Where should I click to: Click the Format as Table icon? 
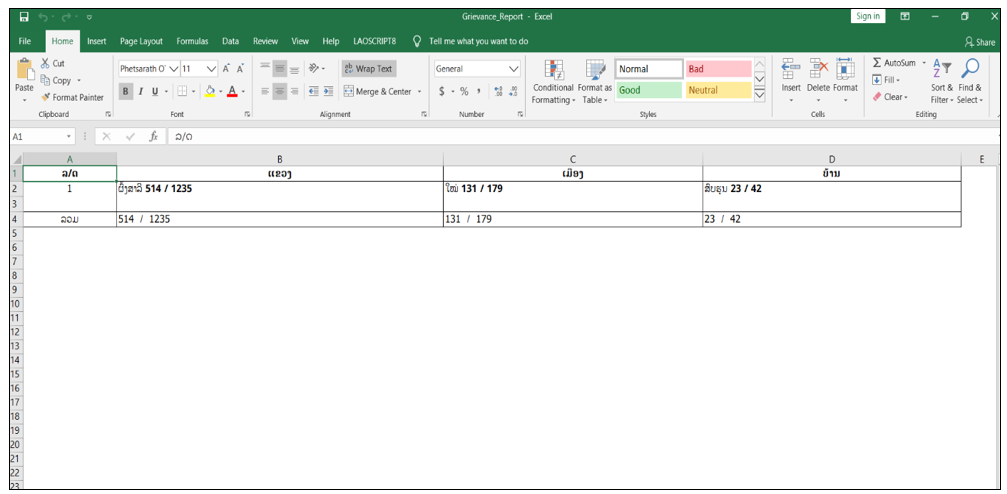tap(595, 70)
